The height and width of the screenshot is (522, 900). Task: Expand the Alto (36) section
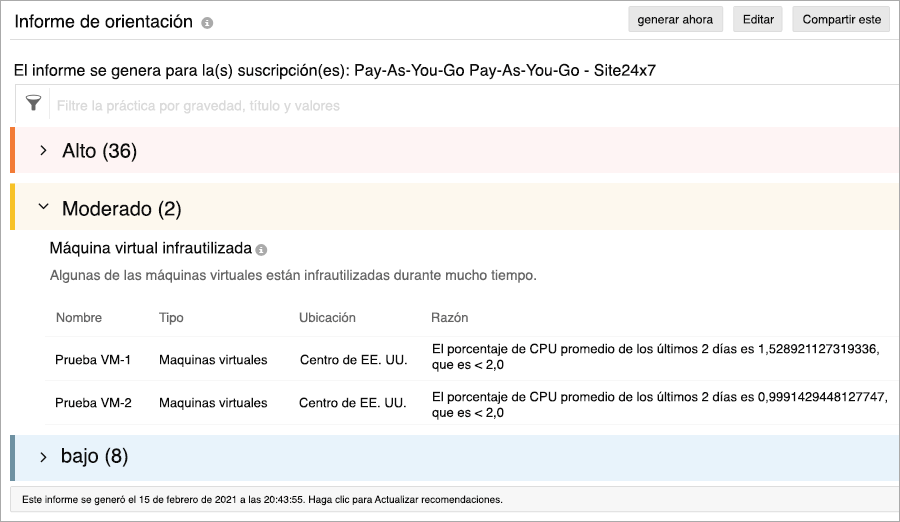point(43,151)
